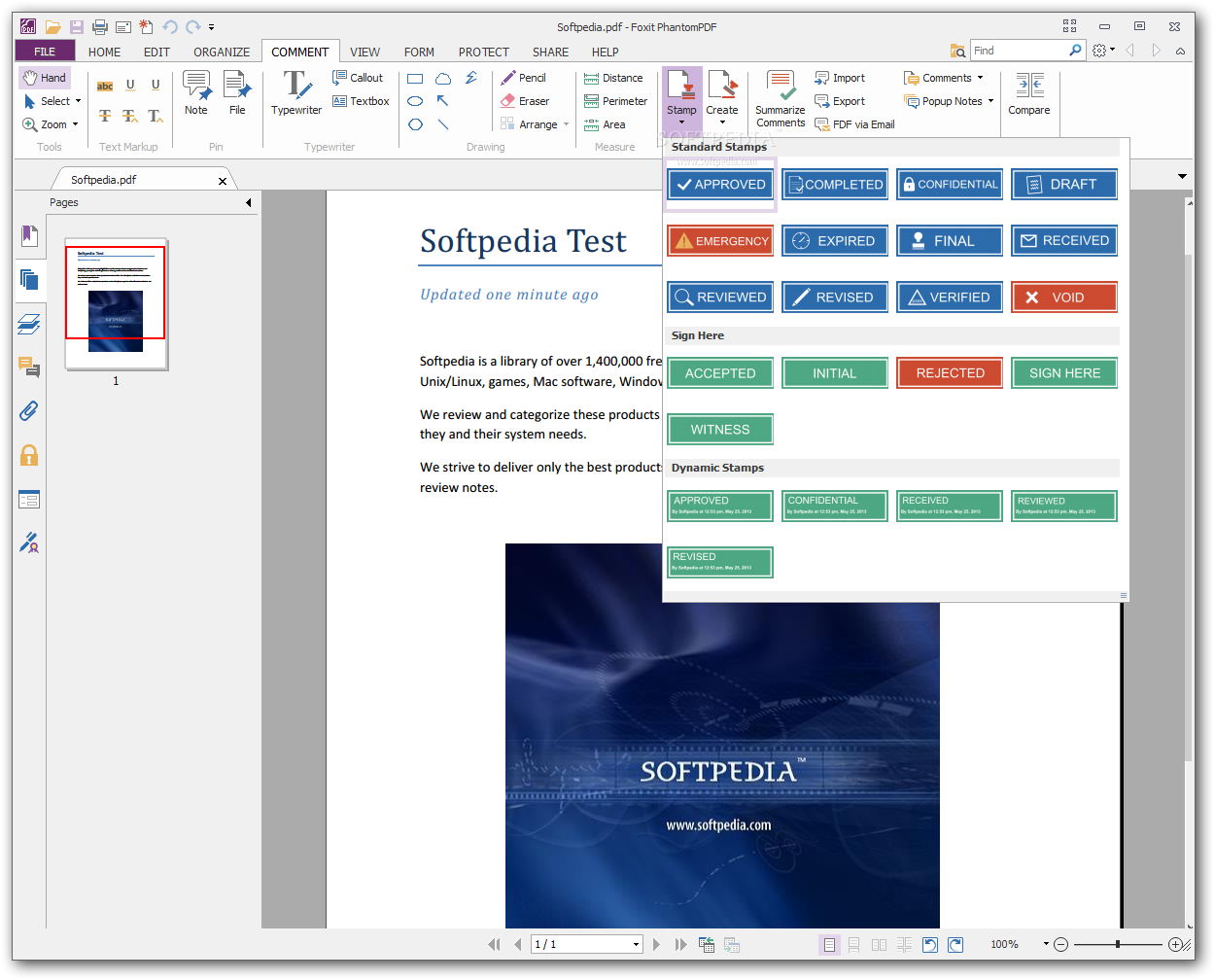Choose the CONFIDENTIAL standard stamp
This screenshot has height=980, width=1215.
[950, 184]
